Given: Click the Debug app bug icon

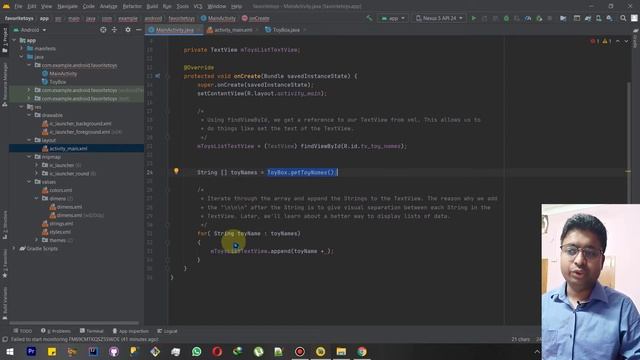Looking at the screenshot, I should 506,18.
